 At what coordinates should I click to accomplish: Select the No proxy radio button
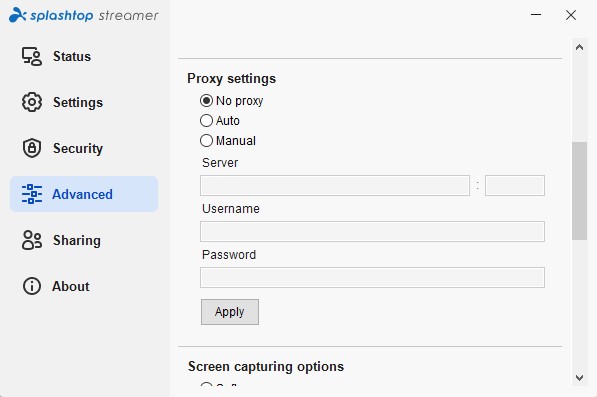(x=206, y=101)
